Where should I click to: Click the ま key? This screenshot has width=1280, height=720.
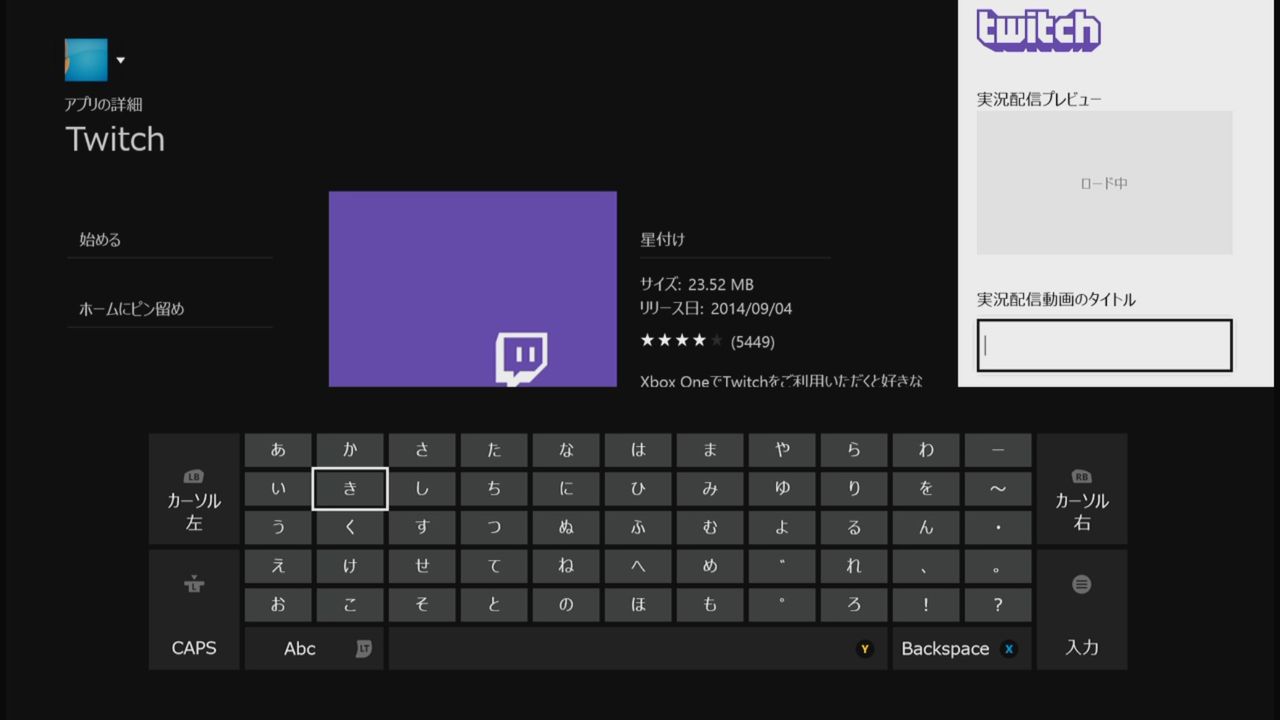click(x=710, y=450)
